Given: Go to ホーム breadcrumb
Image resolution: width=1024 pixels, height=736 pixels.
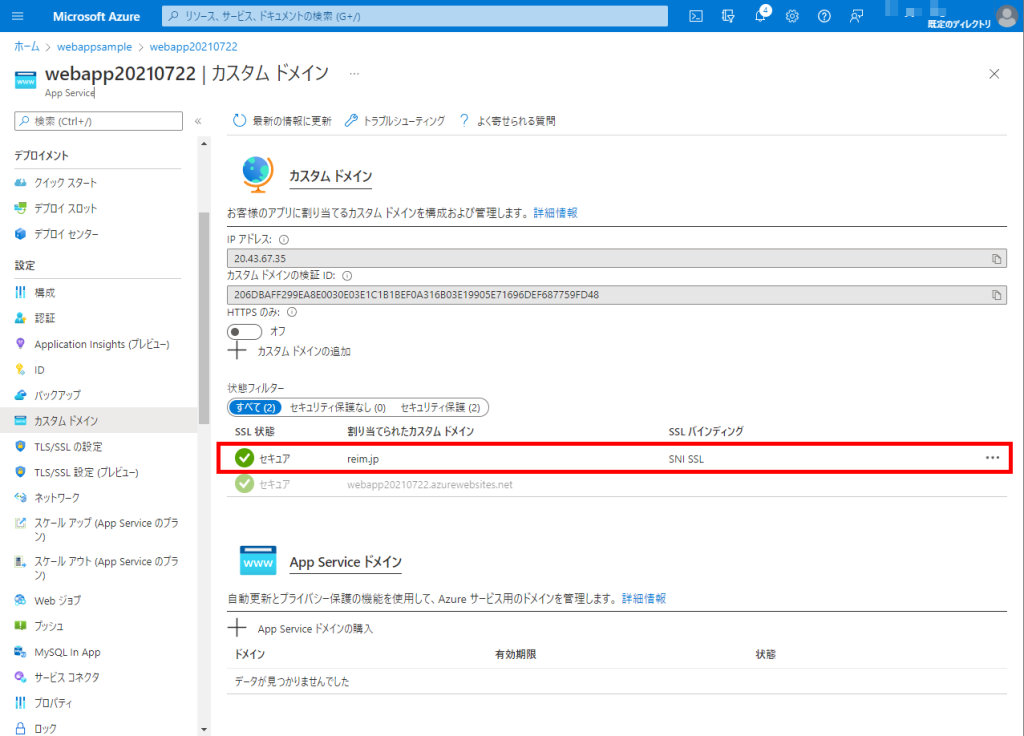Looking at the screenshot, I should [27, 46].
